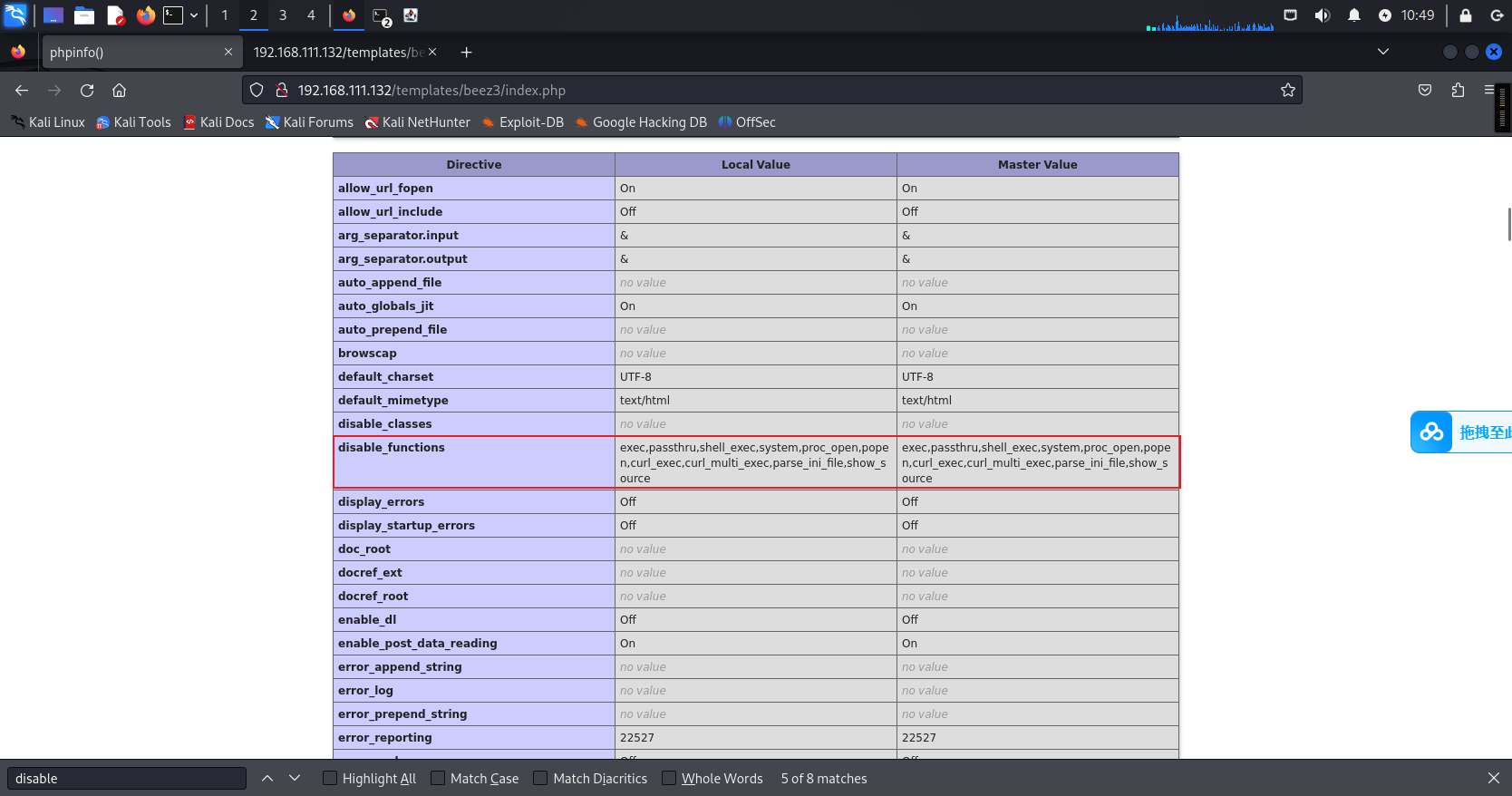The image size is (1512, 796).
Task: Click the browscap directive cell
Action: coord(474,353)
